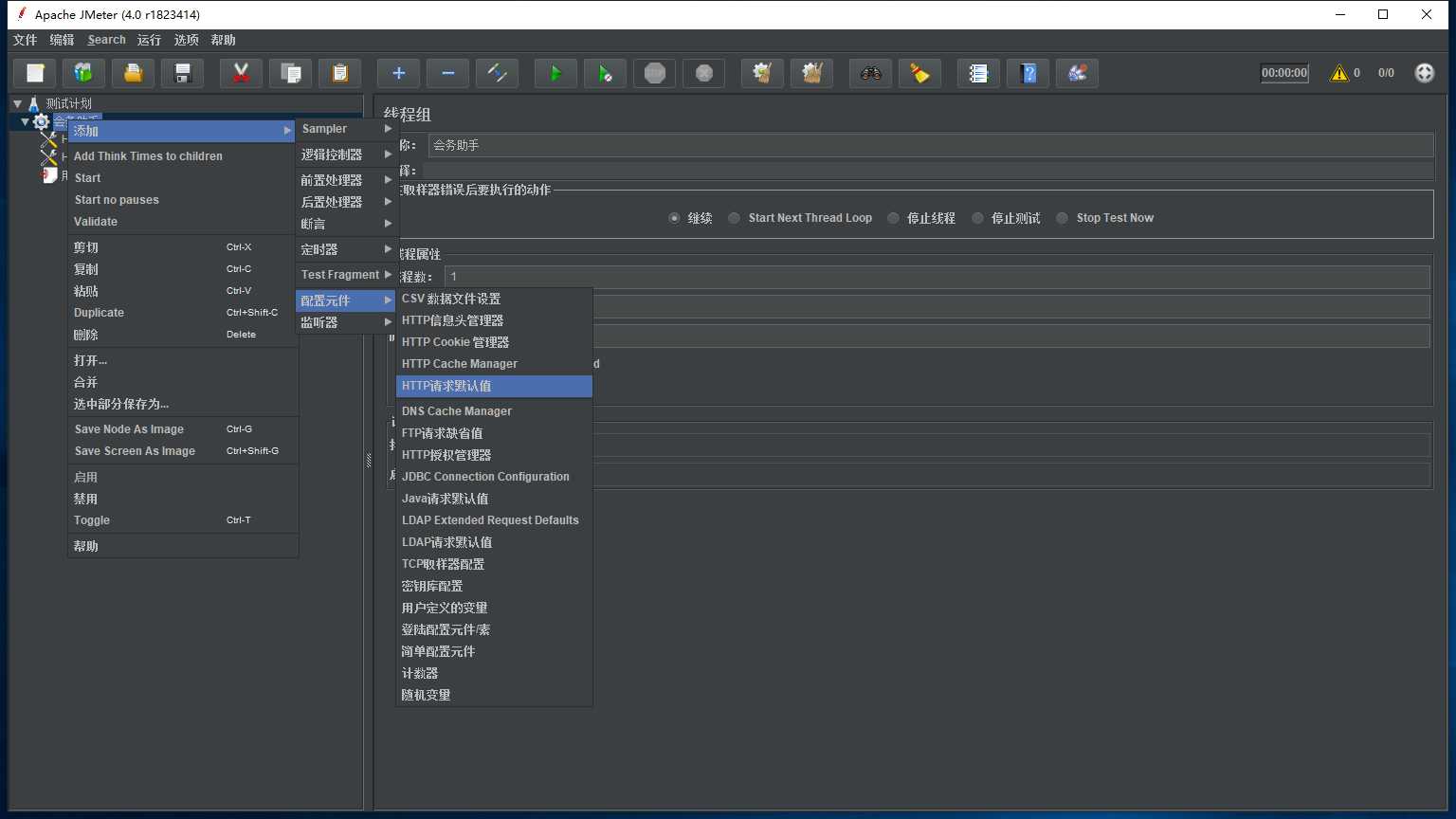Select the 停止测试 radio button
The width and height of the screenshot is (1456, 819).
tap(977, 218)
